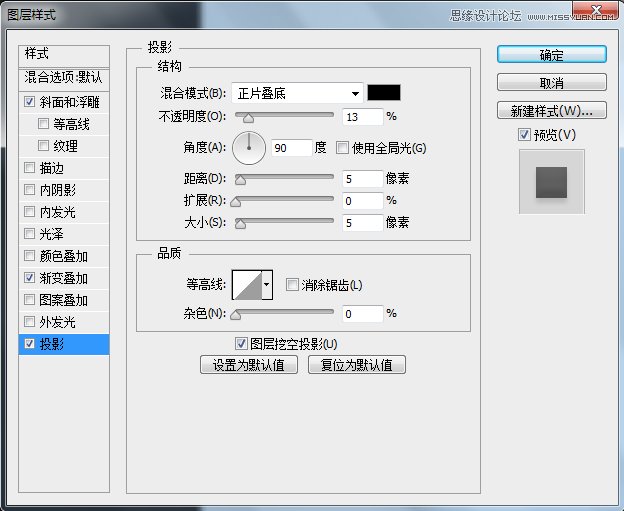Close the 图层样式 dialog window

596,10
